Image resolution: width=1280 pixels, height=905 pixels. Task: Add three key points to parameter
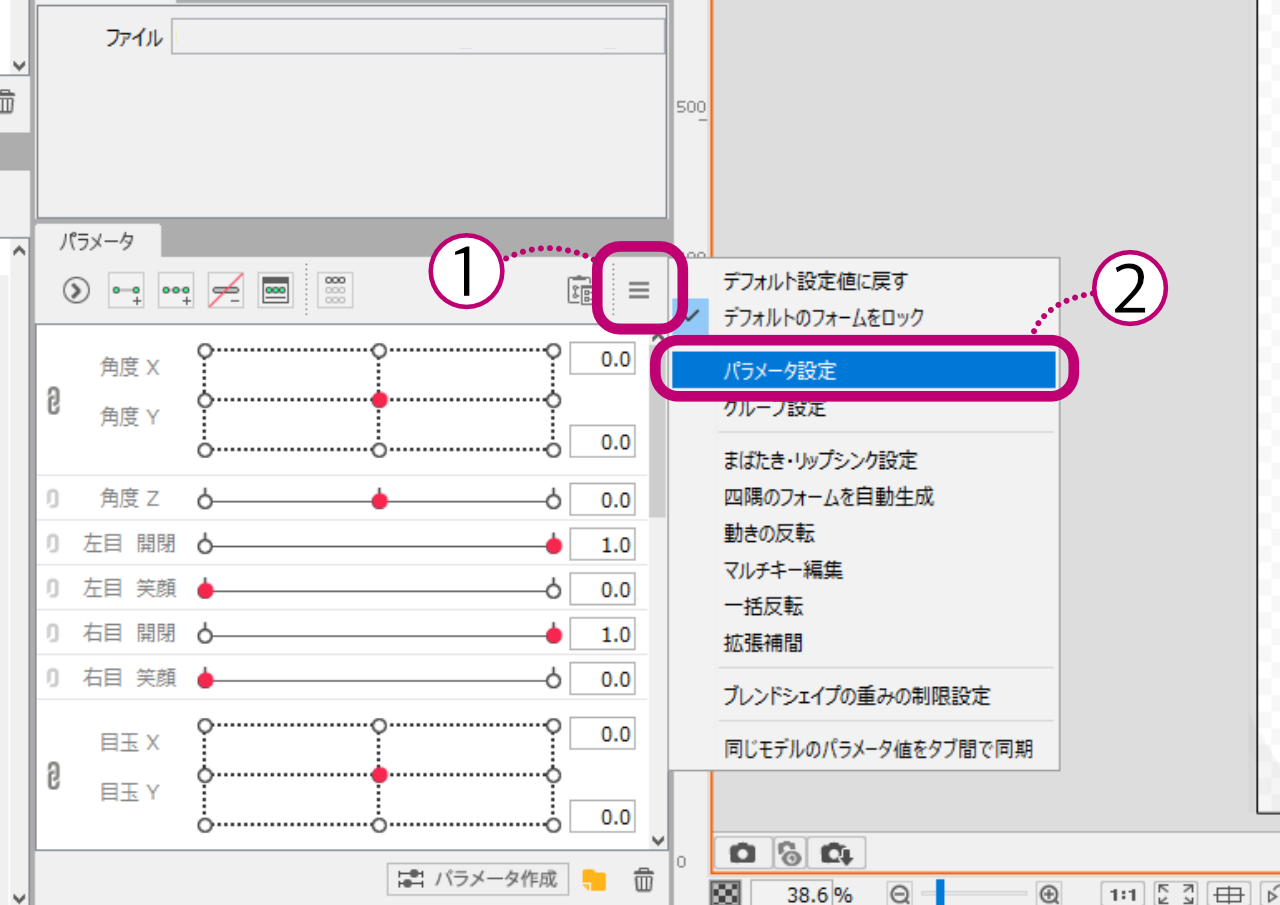pos(177,290)
